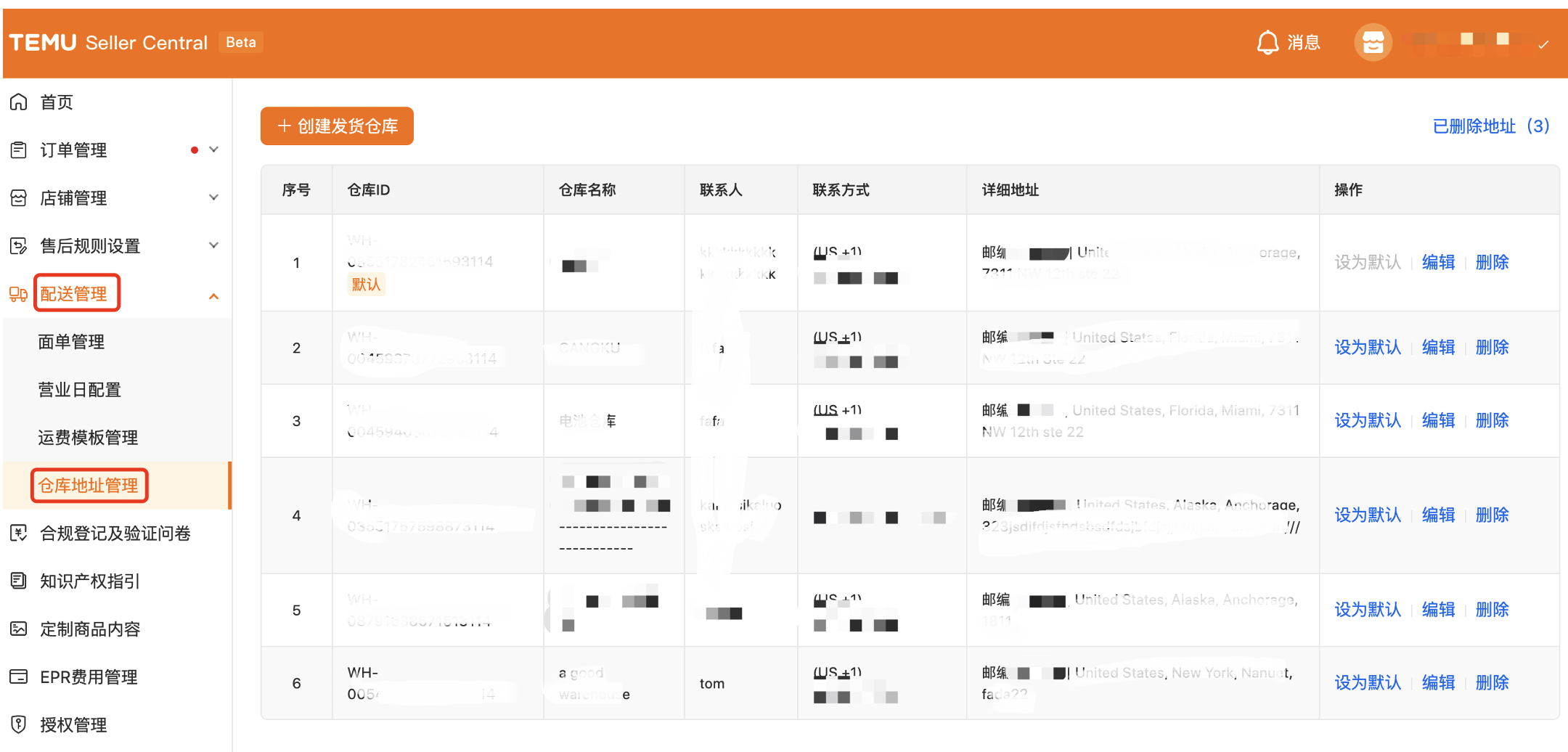The image size is (1568, 752).
Task: Click the 配送管理 truck icon
Action: [x=19, y=294]
